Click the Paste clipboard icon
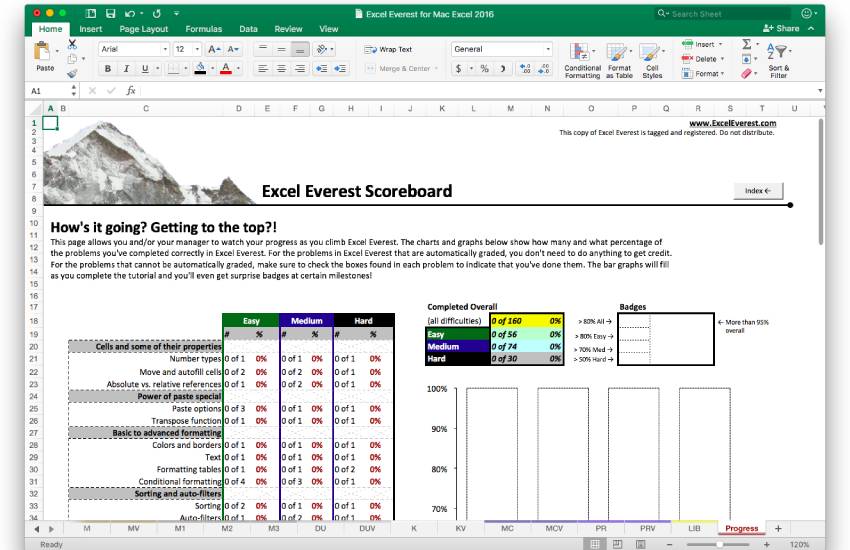Image resolution: width=850 pixels, height=550 pixels. pos(42,52)
